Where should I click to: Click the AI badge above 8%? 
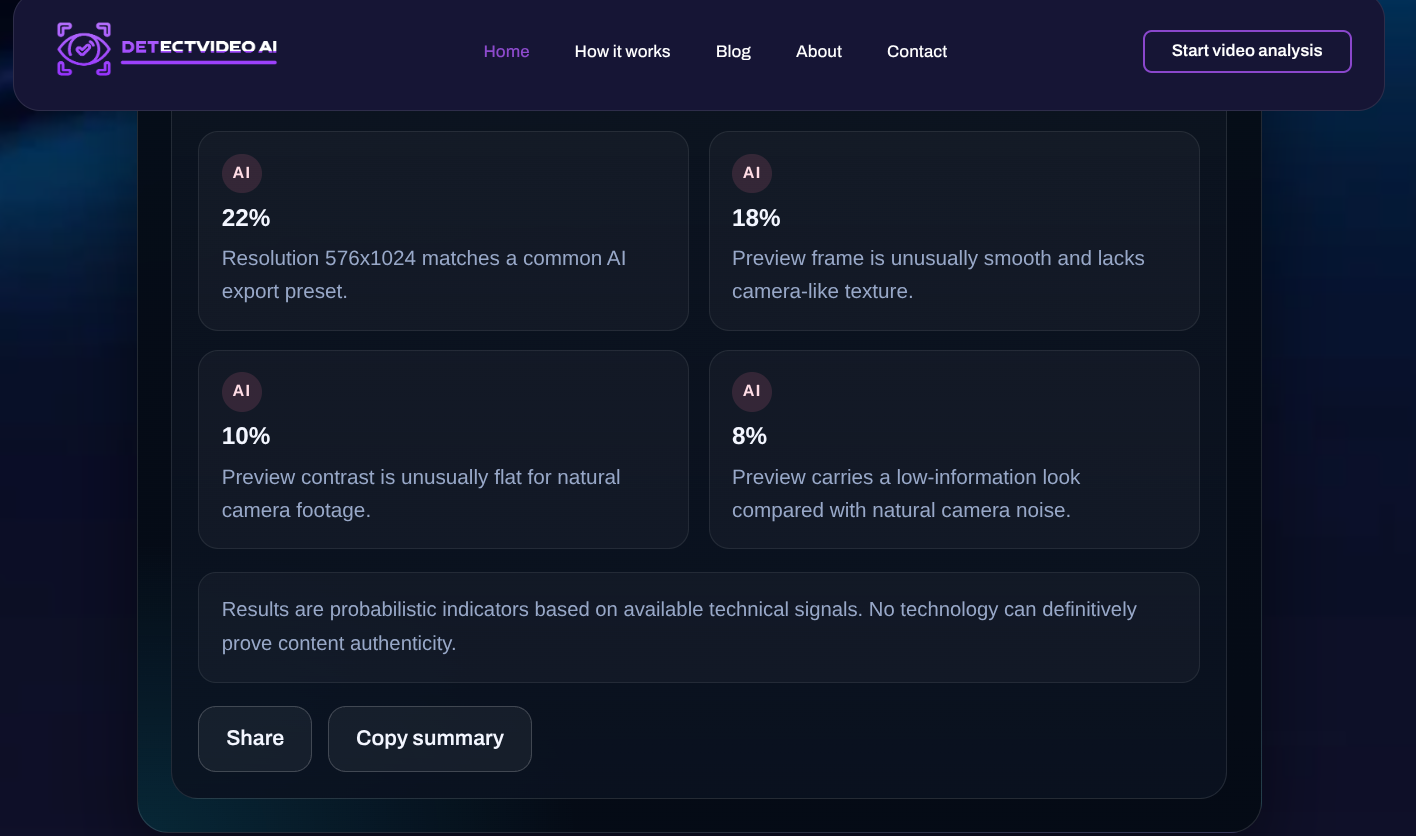tap(752, 391)
